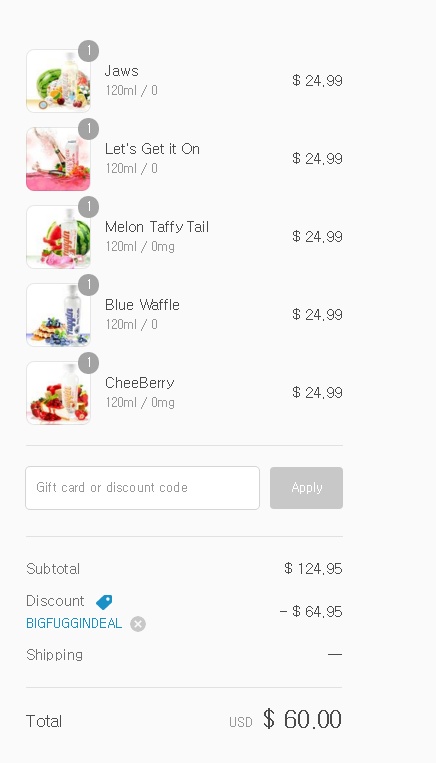Click the quantity badge on Blue Waffle

tap(89, 285)
